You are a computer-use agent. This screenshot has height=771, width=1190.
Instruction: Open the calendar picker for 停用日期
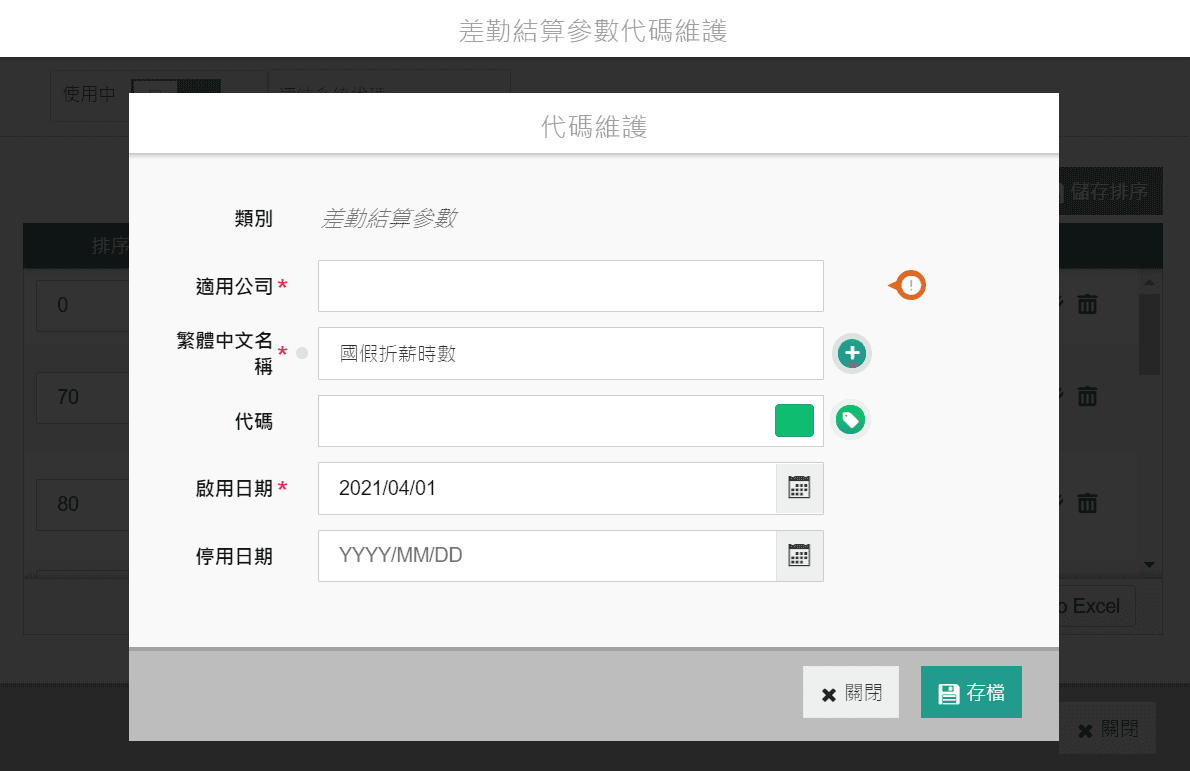(799, 556)
